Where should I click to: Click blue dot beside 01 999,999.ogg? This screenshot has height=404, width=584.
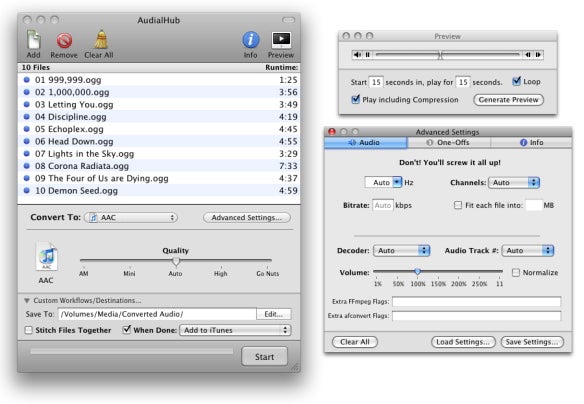[26, 79]
